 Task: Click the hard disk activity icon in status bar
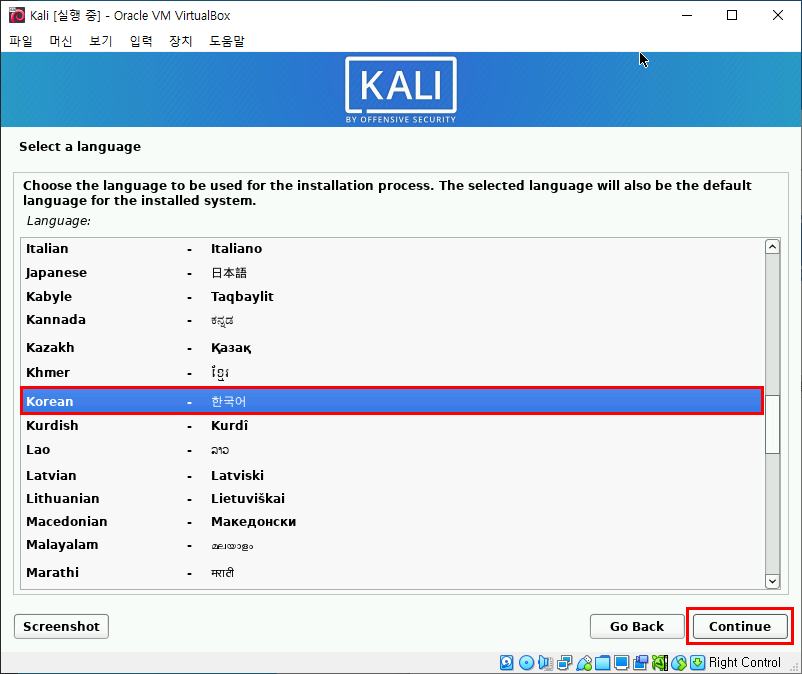tap(506, 662)
